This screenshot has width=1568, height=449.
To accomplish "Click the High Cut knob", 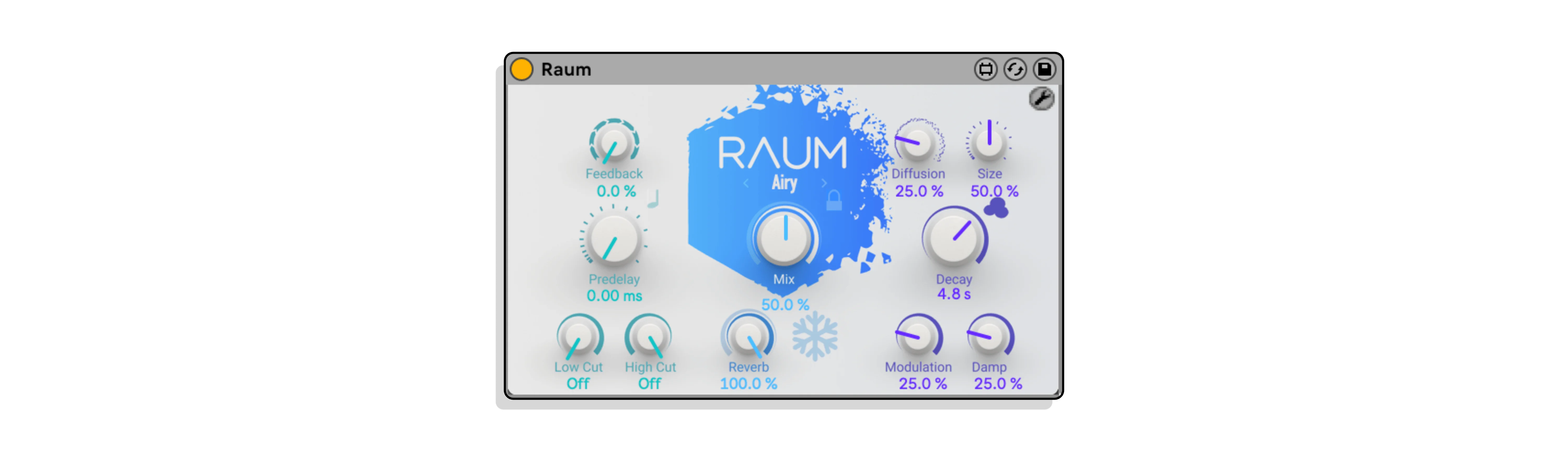I will tap(648, 336).
